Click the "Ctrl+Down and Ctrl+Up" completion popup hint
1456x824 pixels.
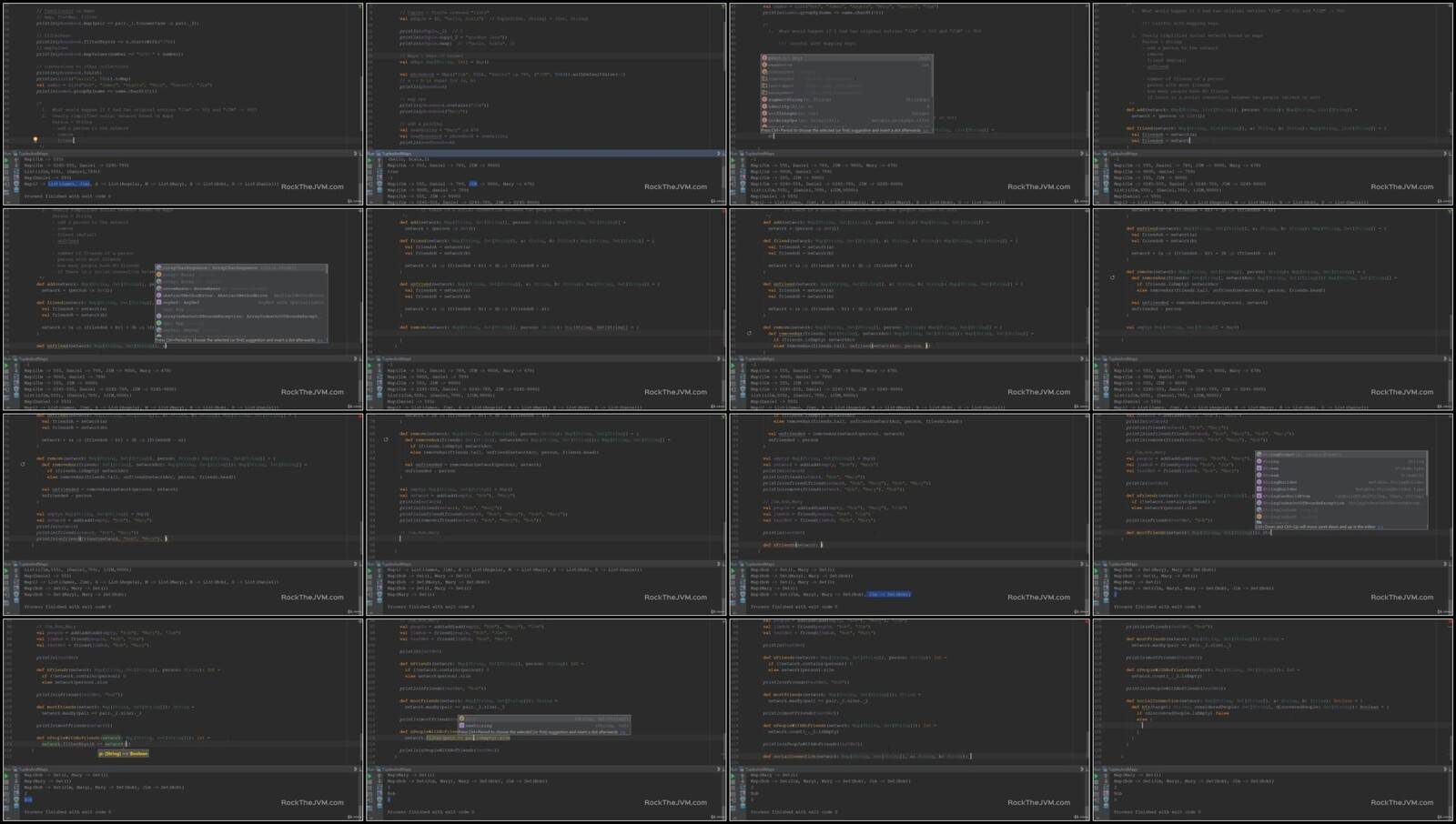tap(1319, 527)
